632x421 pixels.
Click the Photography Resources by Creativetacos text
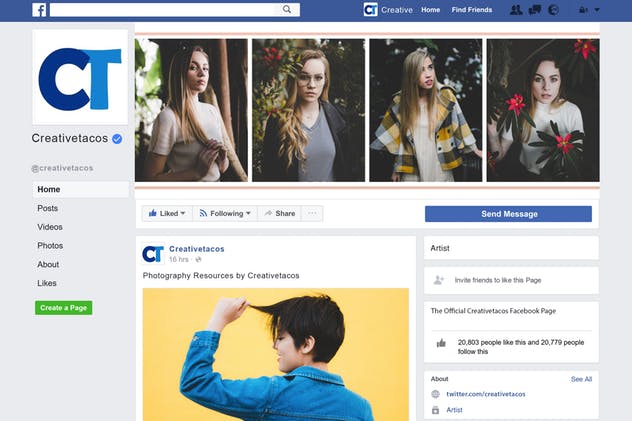tap(221, 276)
